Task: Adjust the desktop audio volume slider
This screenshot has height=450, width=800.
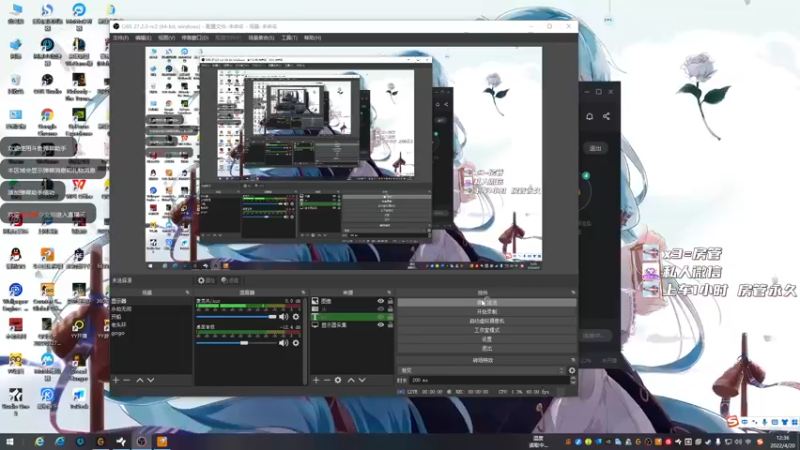Action: tap(236, 343)
